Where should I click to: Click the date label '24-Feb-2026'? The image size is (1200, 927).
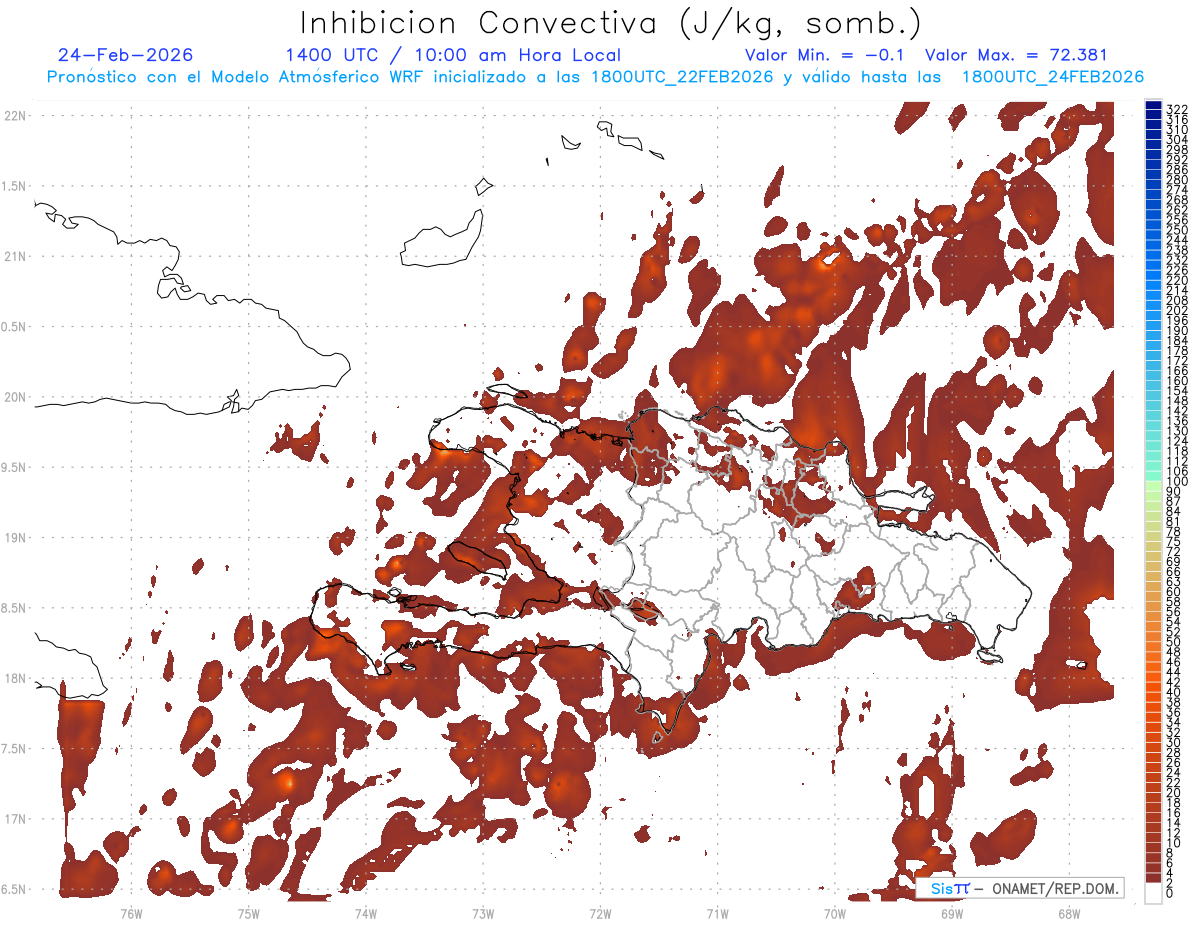pos(126,55)
